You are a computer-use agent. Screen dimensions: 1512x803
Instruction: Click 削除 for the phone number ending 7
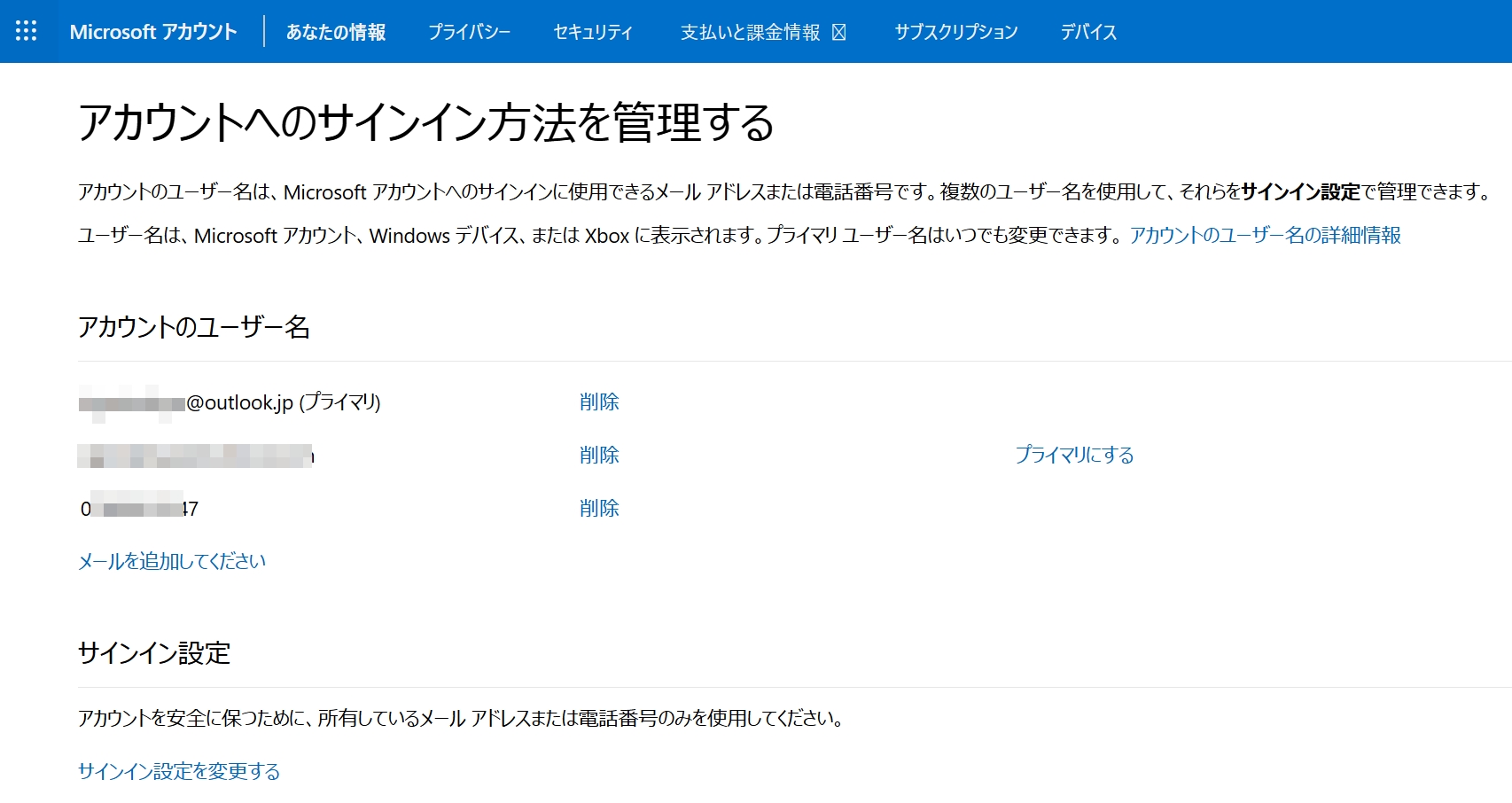tap(599, 508)
